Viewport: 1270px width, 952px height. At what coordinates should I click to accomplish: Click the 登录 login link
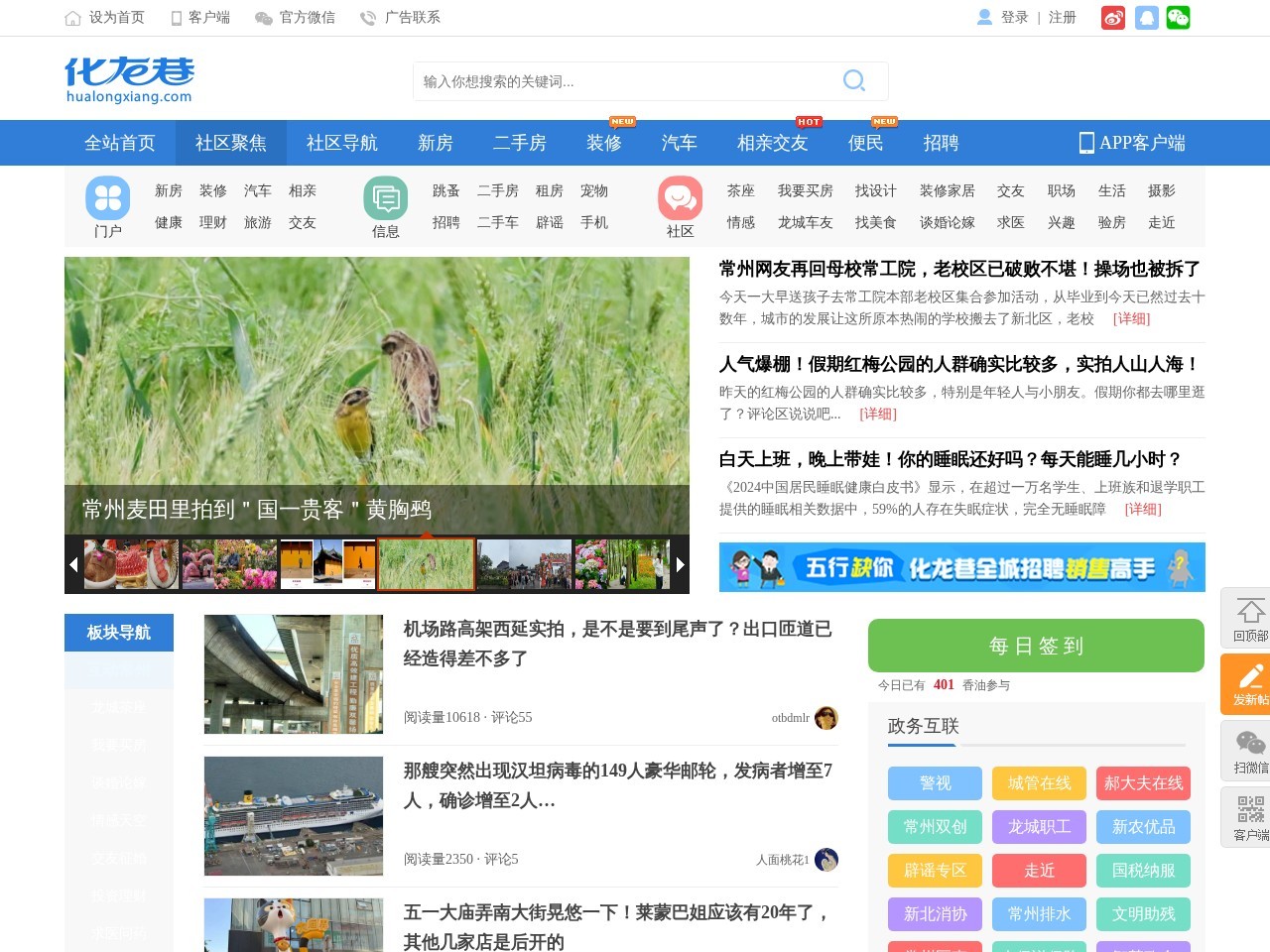pyautogui.click(x=1014, y=18)
